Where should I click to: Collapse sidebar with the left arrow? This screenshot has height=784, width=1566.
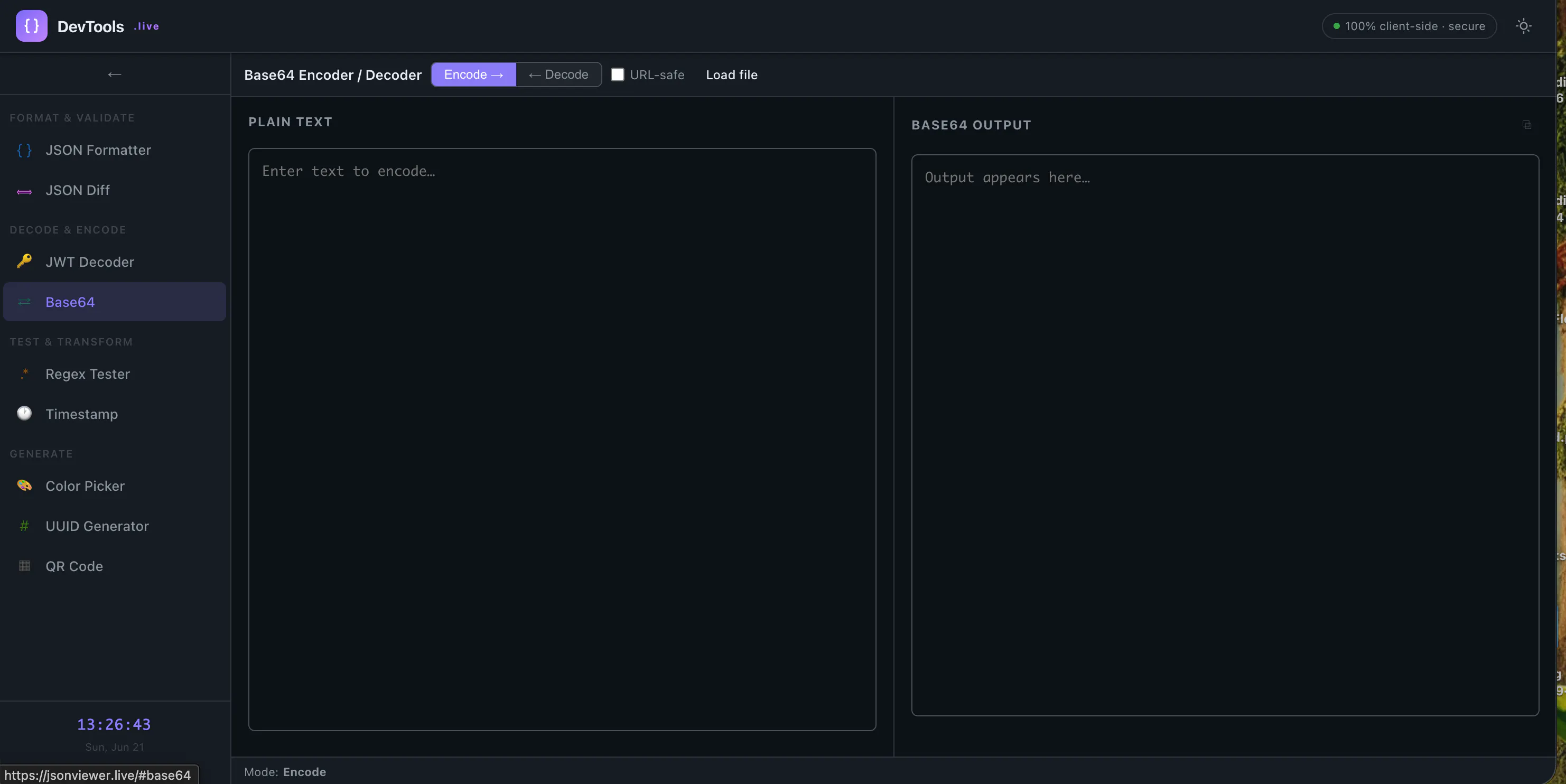tap(114, 74)
